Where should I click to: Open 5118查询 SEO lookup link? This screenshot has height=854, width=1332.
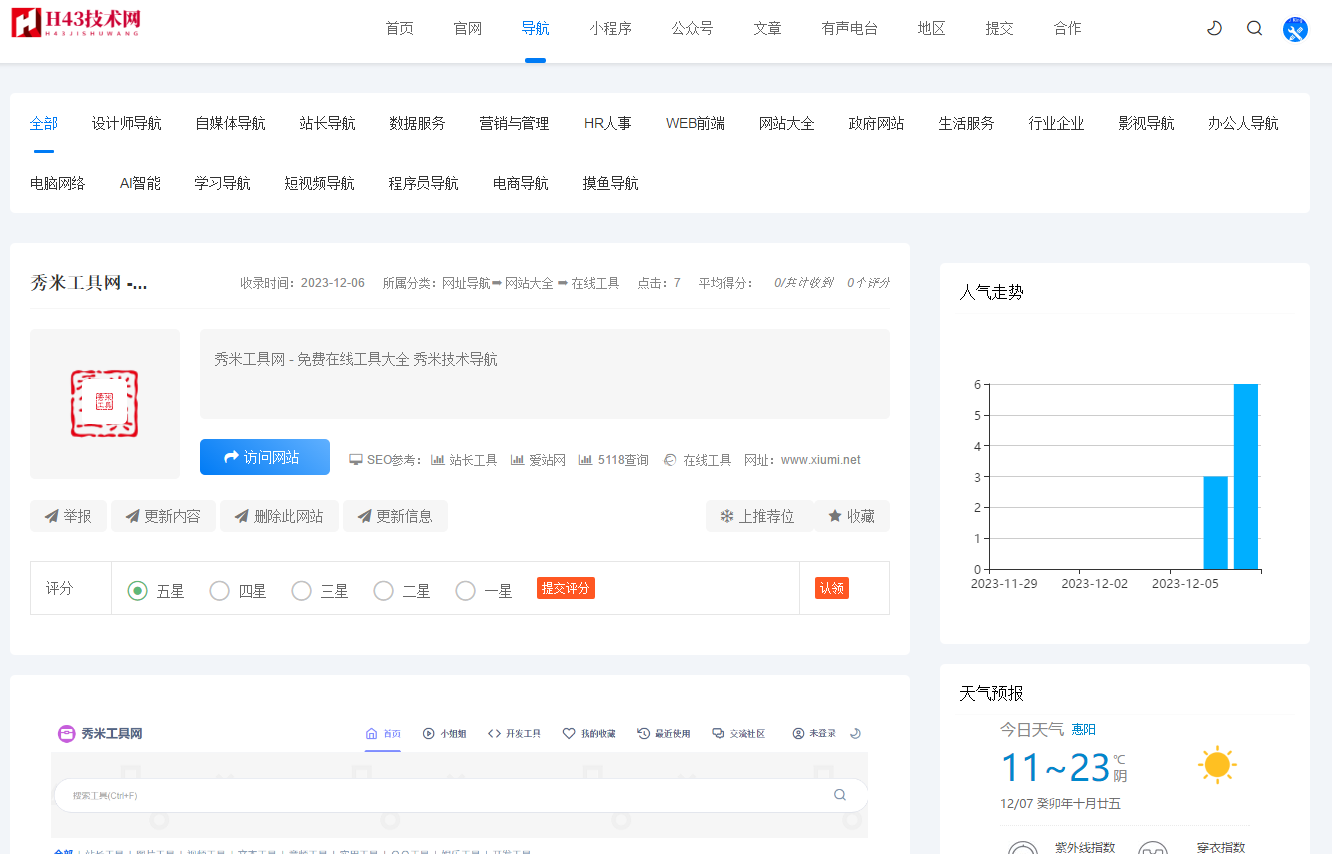click(613, 460)
